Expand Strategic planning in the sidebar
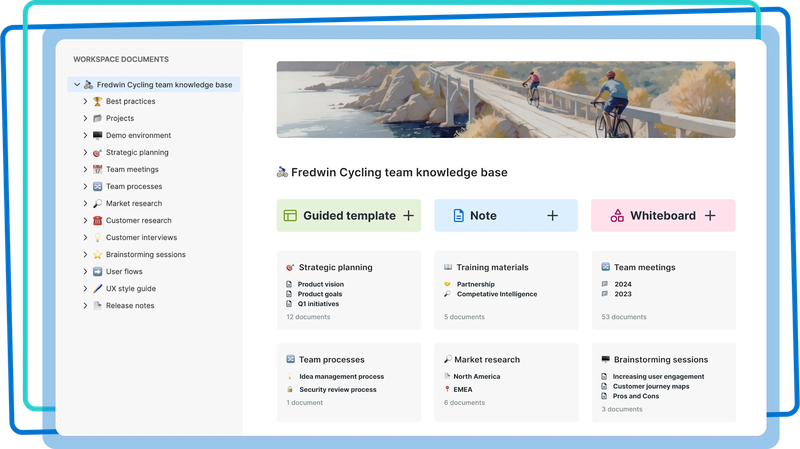This screenshot has width=800, height=449. click(85, 153)
